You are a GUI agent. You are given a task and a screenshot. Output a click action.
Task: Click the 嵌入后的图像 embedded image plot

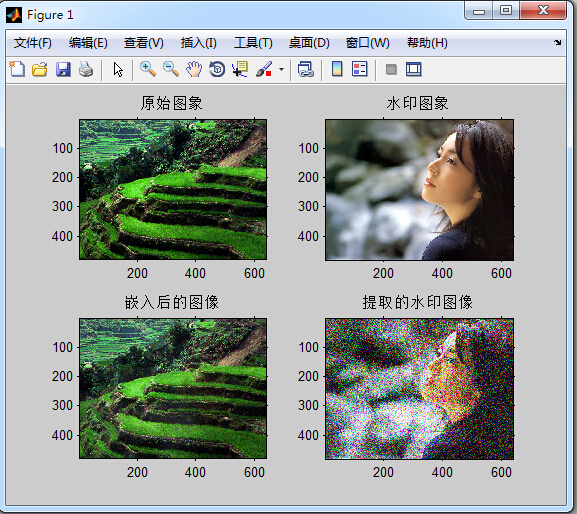(x=173, y=389)
